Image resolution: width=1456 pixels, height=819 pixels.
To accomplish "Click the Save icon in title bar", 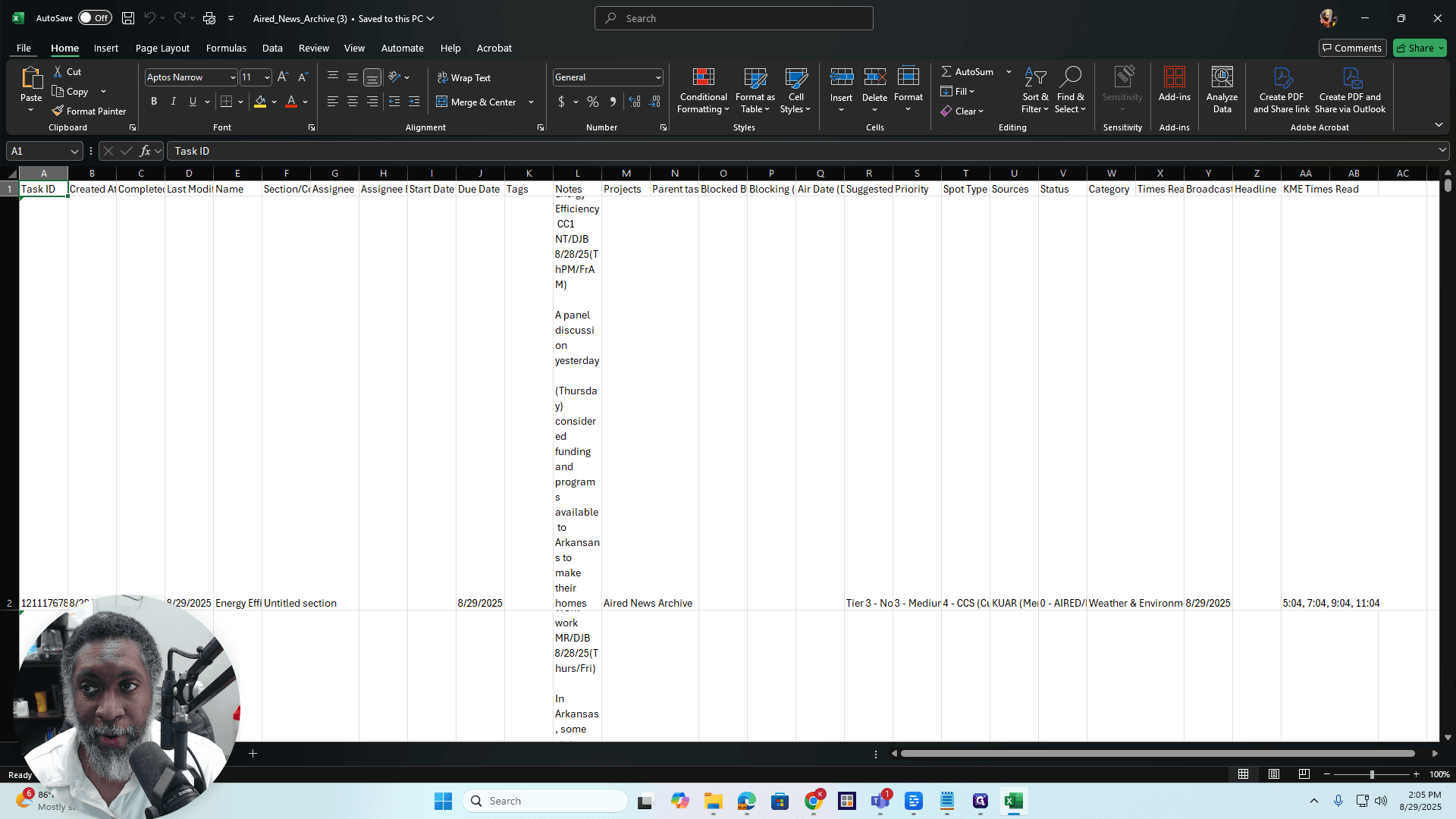I will (128, 18).
